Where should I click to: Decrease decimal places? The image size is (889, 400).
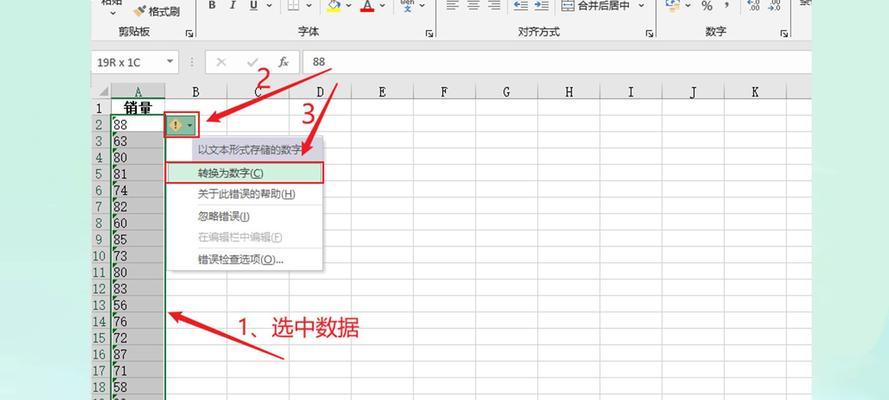click(774, 6)
